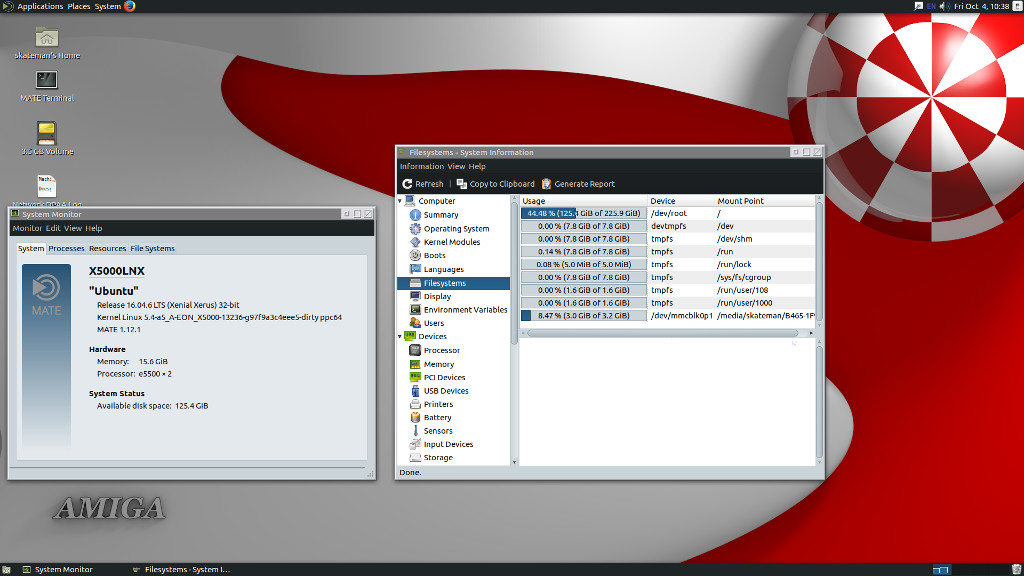
Task: Select the /run/lock 0.08% usage bar
Action: [583, 264]
